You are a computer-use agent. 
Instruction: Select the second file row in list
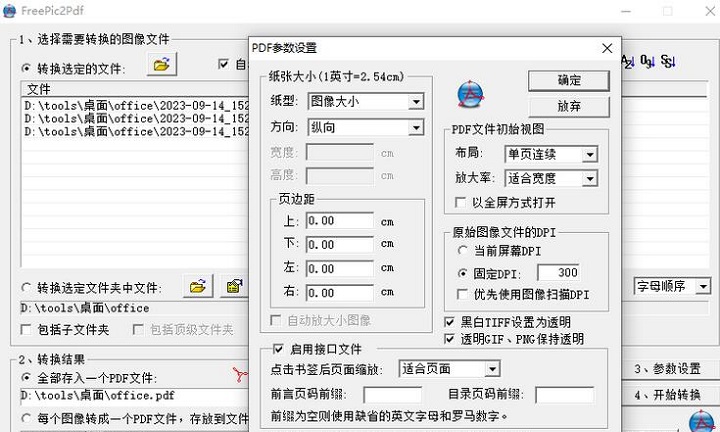point(136,119)
